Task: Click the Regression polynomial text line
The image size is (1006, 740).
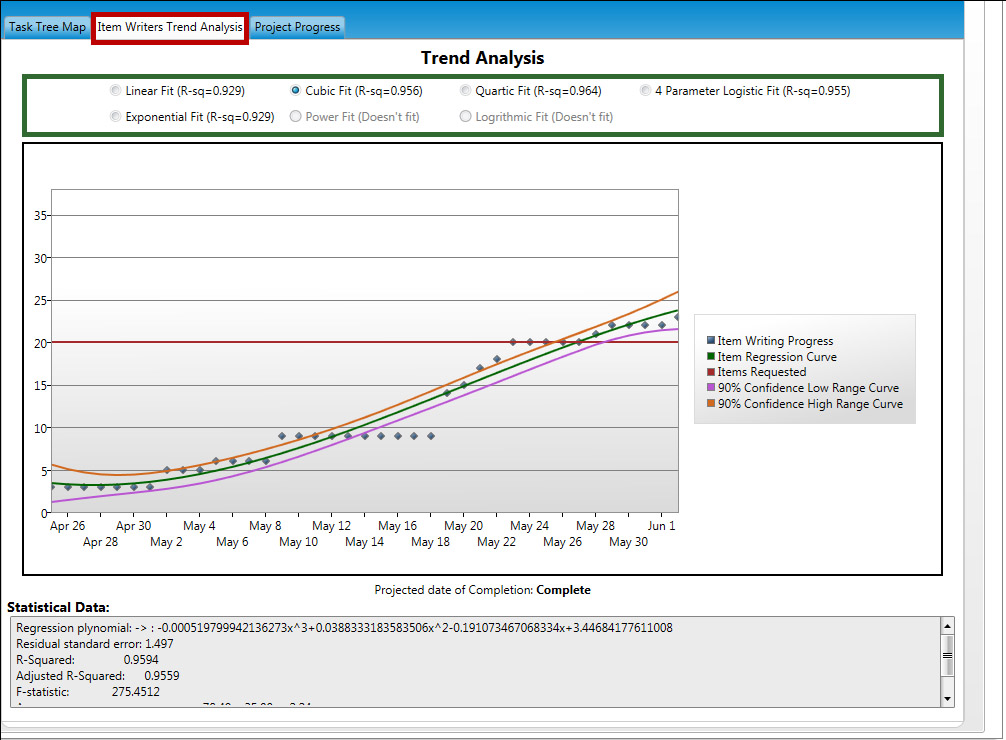Action: [x=344, y=628]
